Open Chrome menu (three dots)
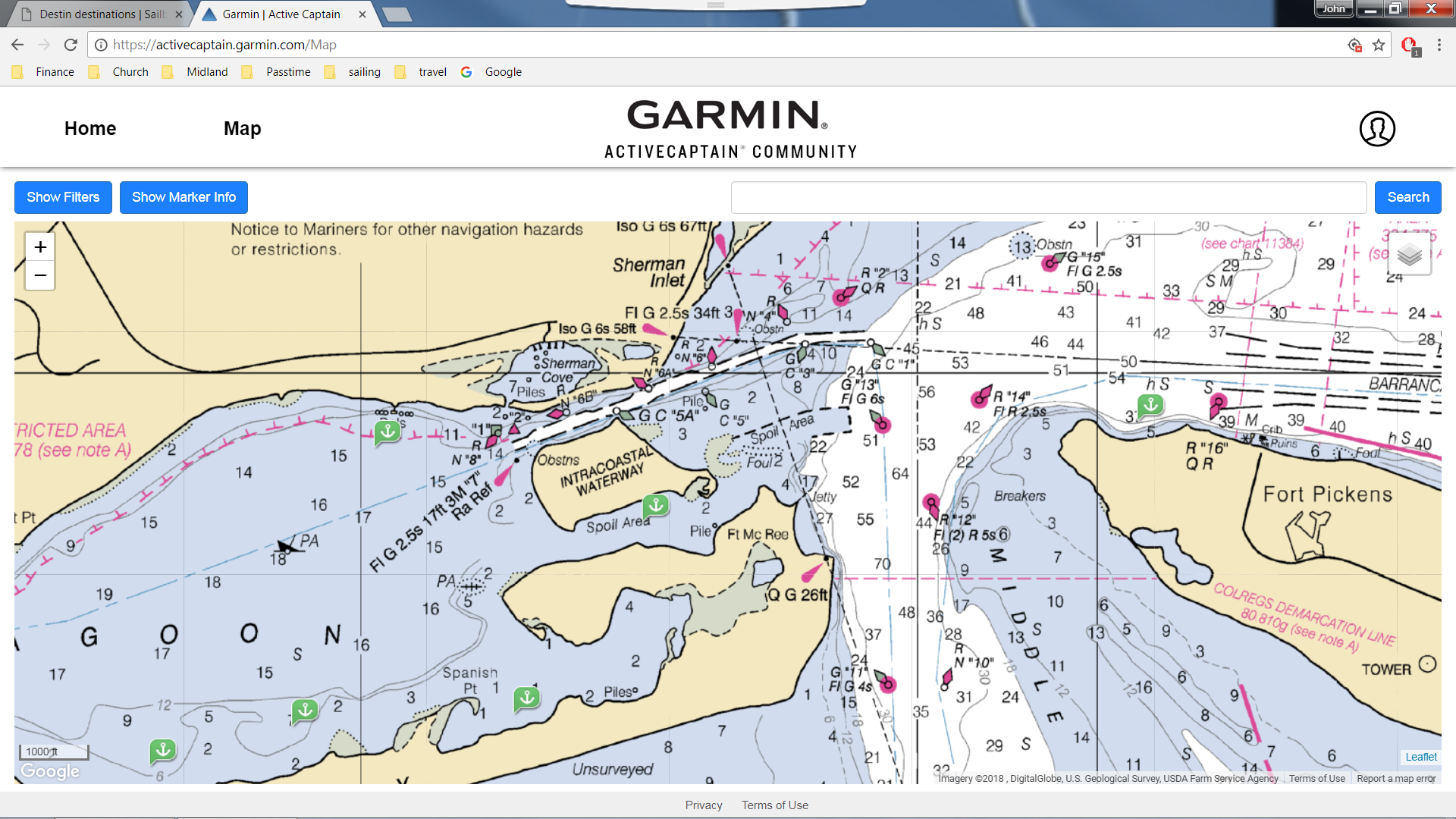The image size is (1456, 819). pyautogui.click(x=1439, y=45)
